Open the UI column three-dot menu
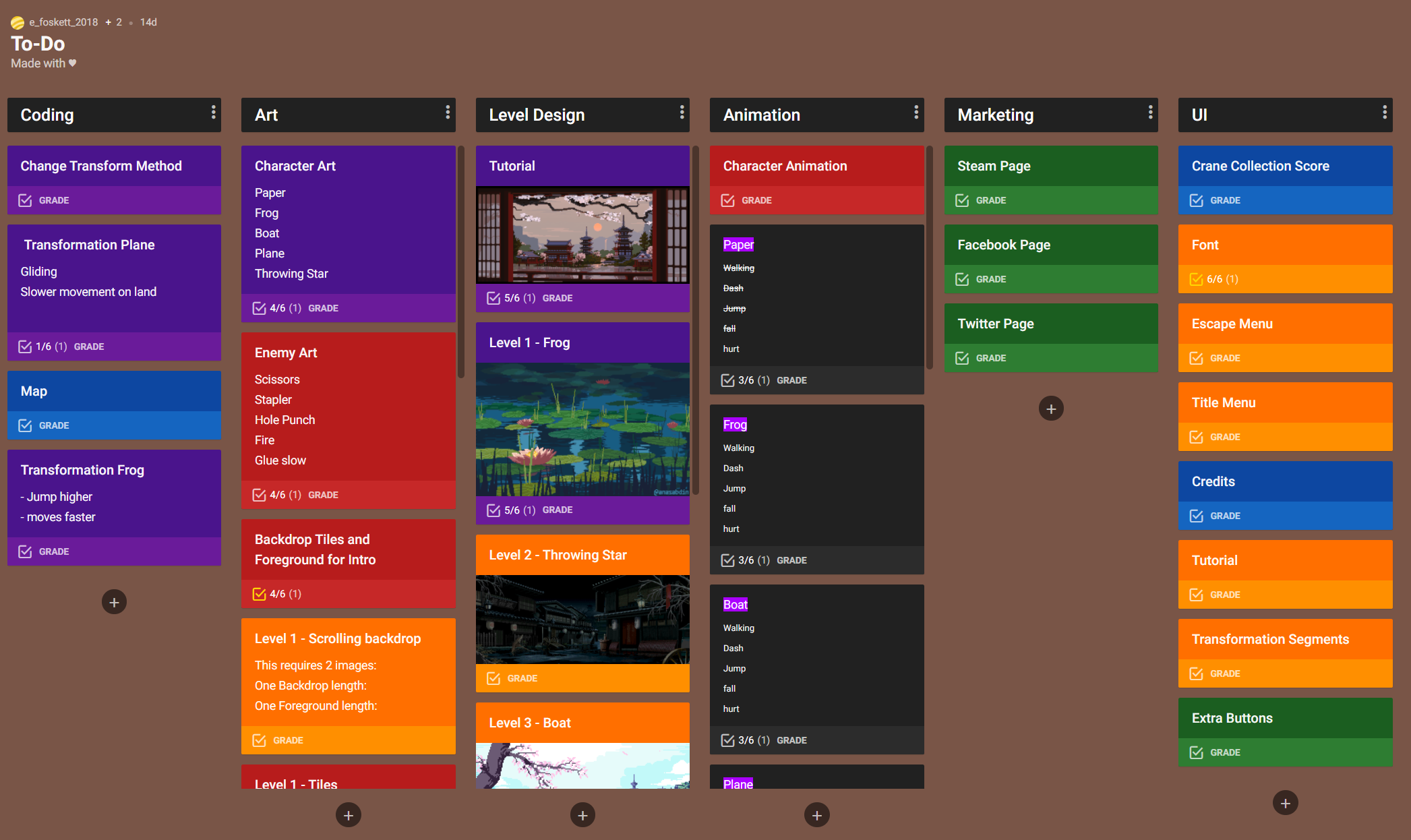This screenshot has height=840, width=1411. (1384, 112)
